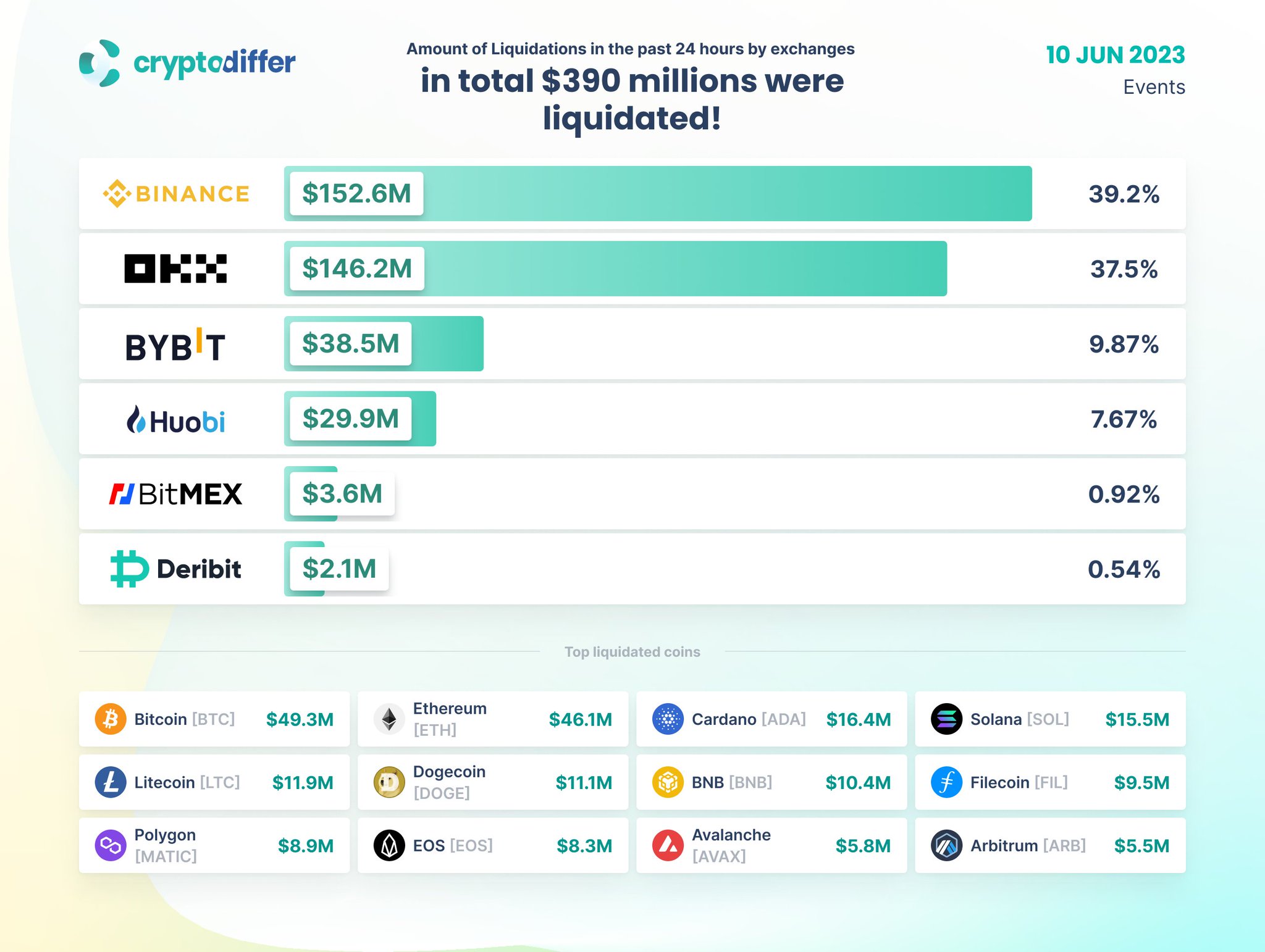
Task: Click the cryptodiffer logo icon
Action: pyautogui.click(x=99, y=63)
